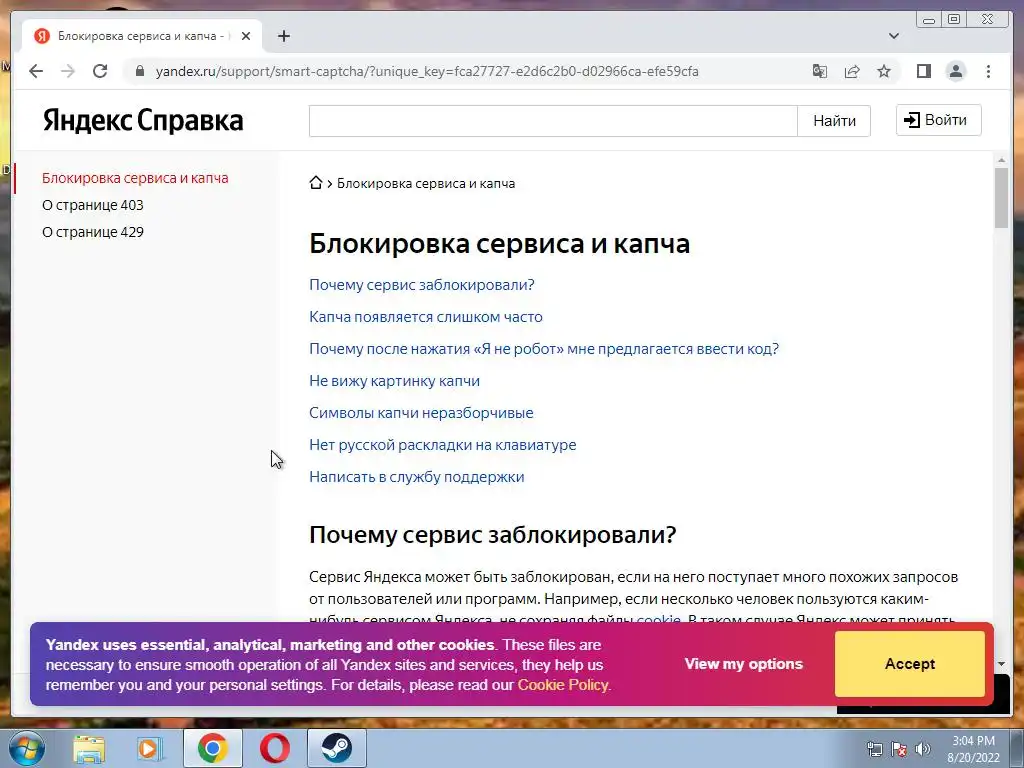This screenshot has width=1024, height=768.
Task: Click the Action Center flag tray icon
Action: coord(899,749)
